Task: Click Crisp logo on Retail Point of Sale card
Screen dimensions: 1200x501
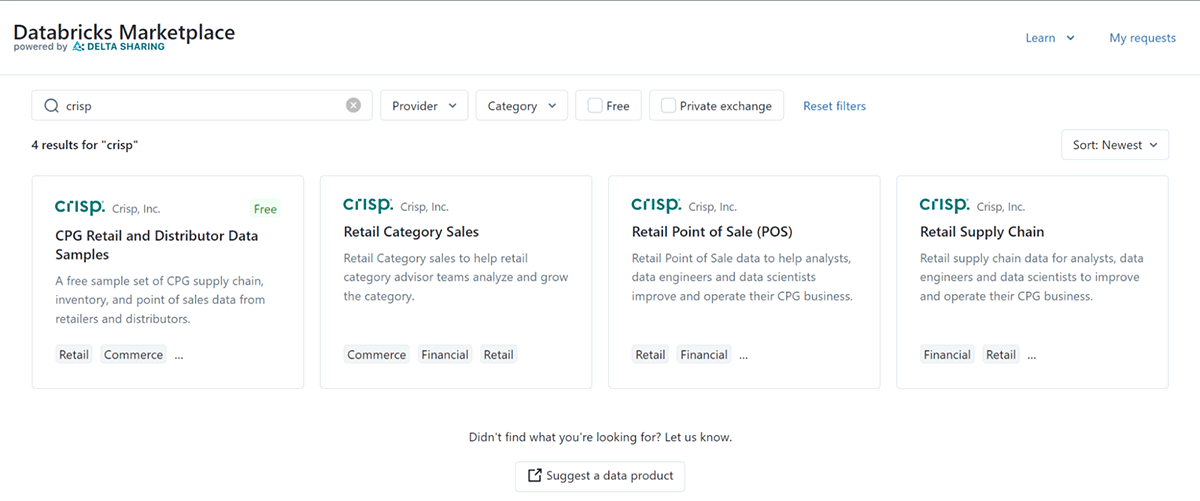Action: [x=656, y=205]
